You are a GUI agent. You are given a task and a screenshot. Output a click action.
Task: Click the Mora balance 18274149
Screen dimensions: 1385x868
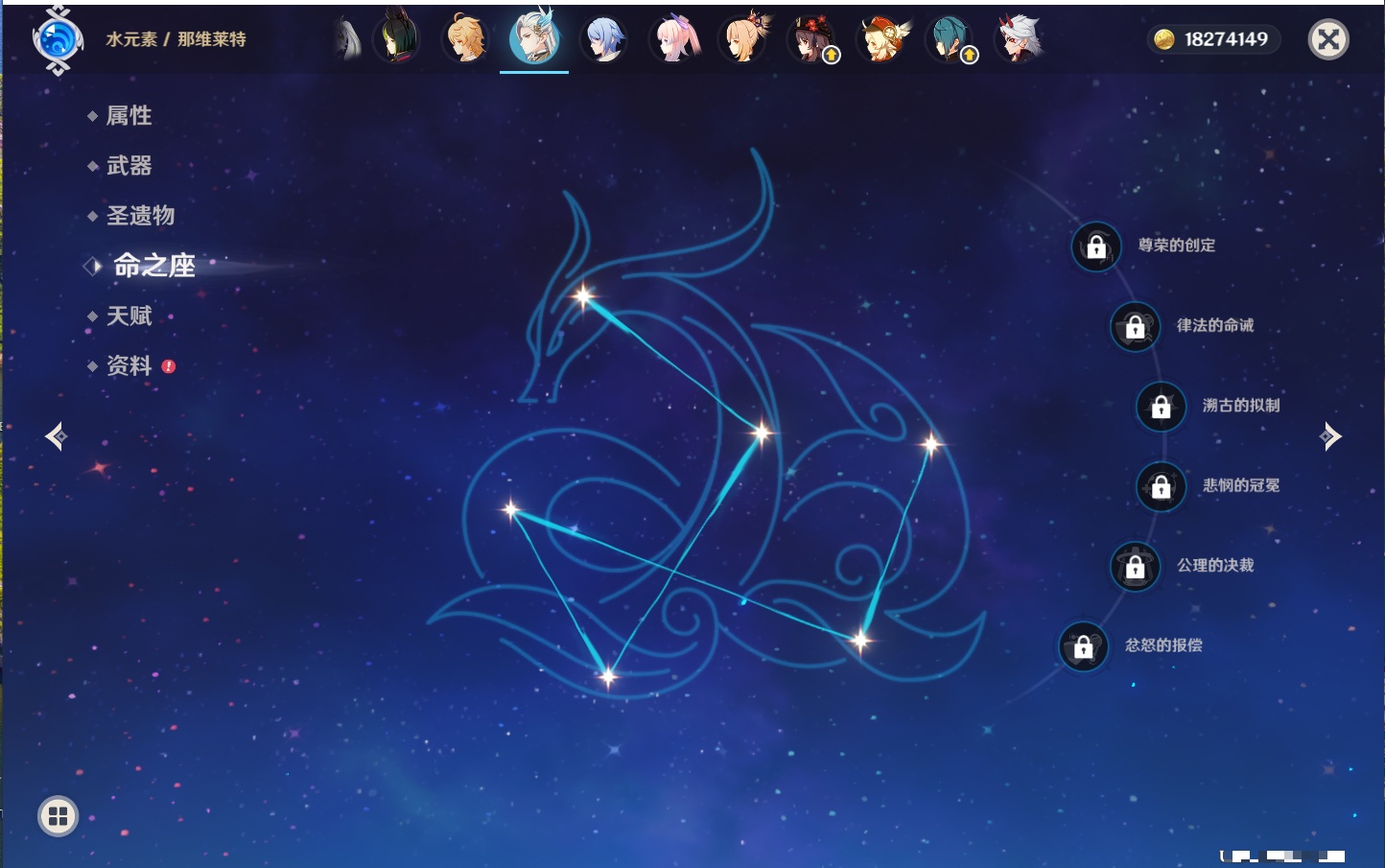(x=1213, y=39)
